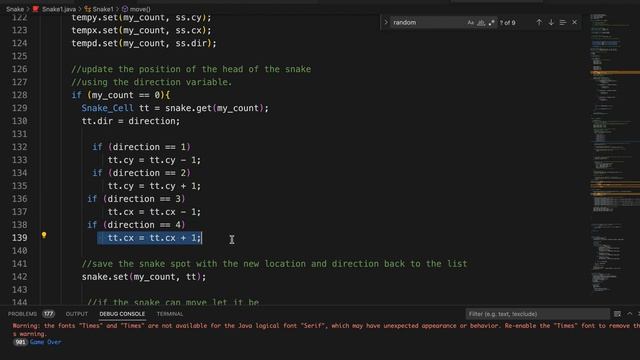Click comment '//using the direction variable.'
This screenshot has width=640, height=360.
[x=151, y=82]
